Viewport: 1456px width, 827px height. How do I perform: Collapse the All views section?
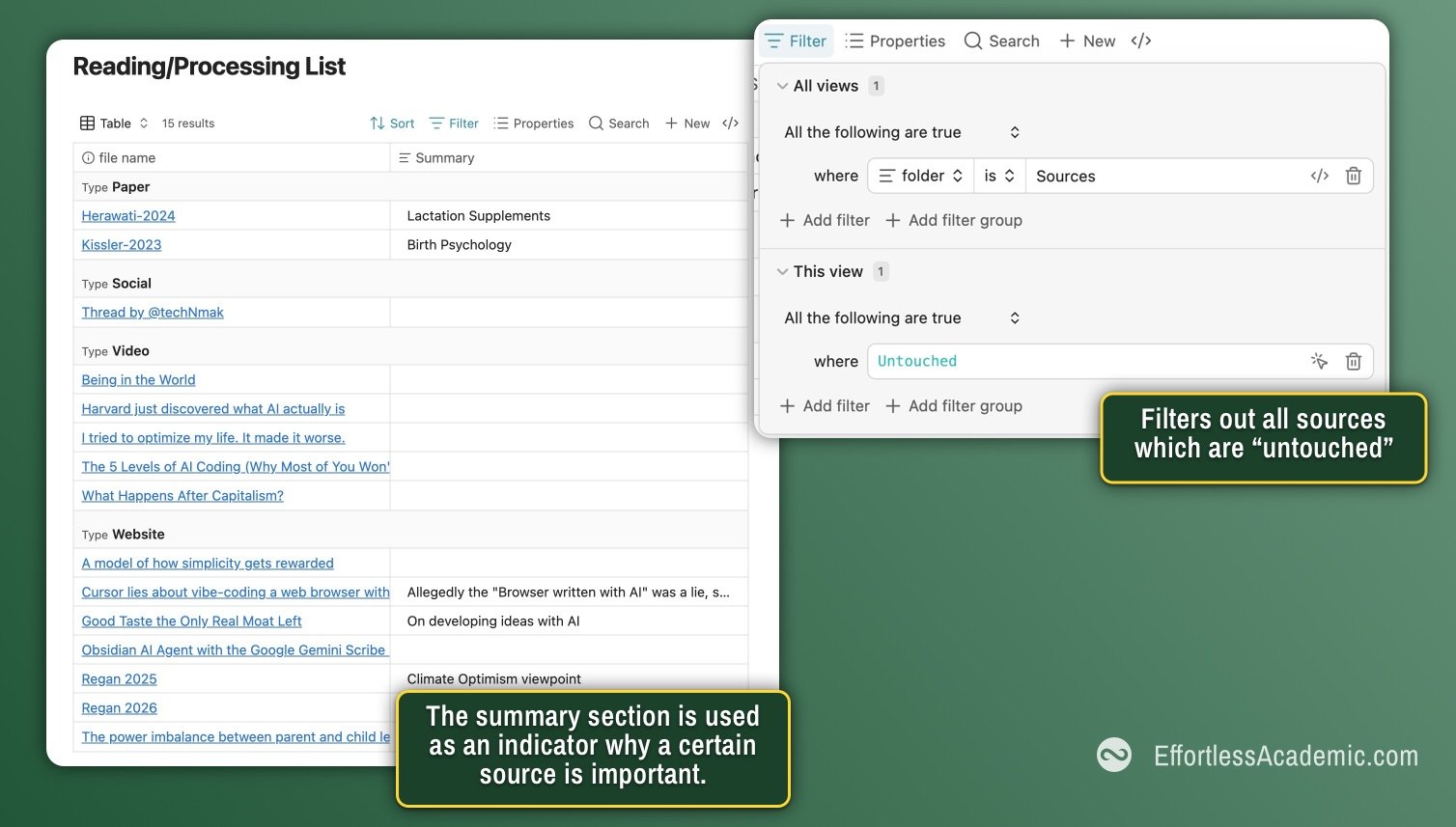pos(782,86)
